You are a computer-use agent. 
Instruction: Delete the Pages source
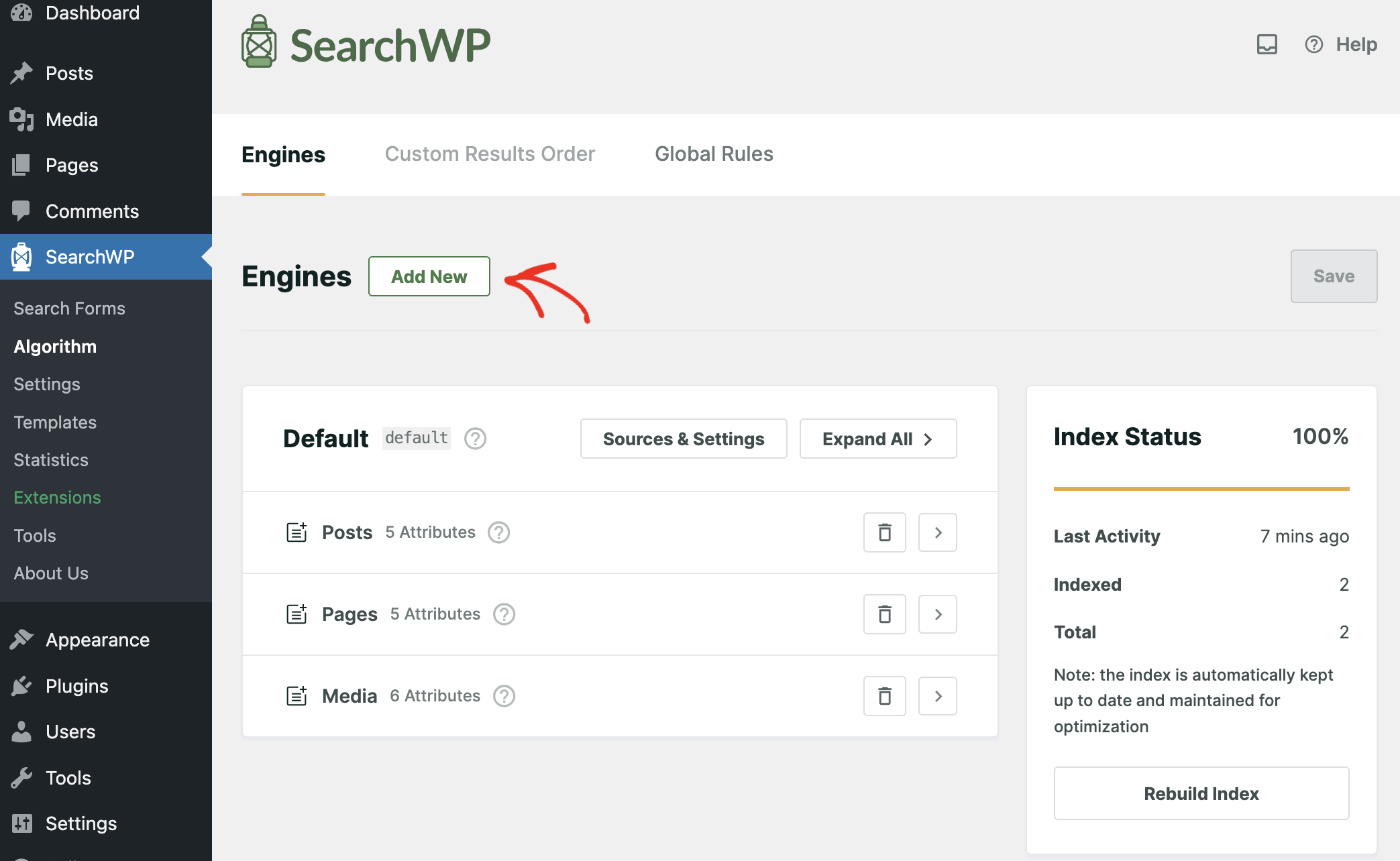[x=885, y=615]
